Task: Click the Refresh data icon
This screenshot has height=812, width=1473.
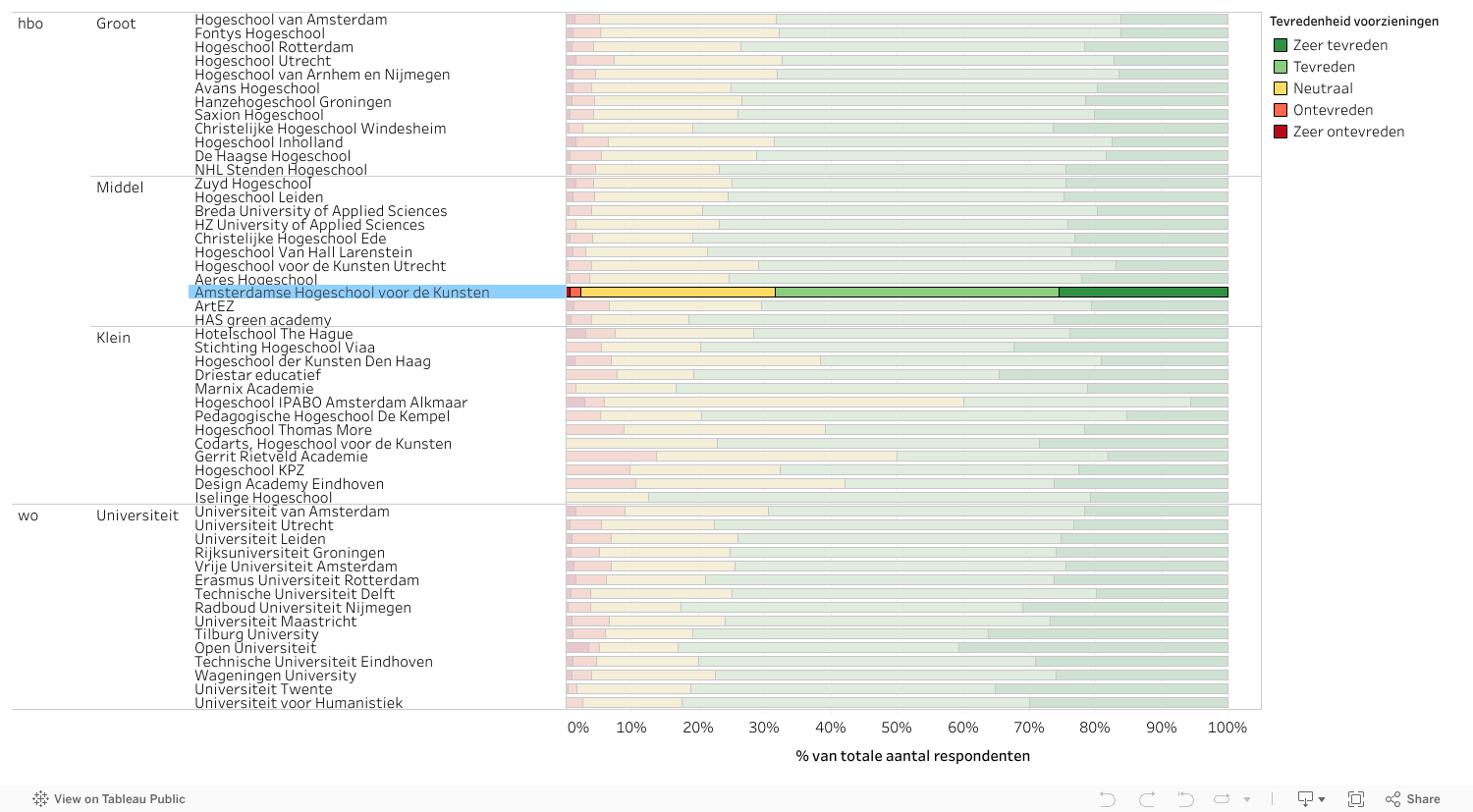Action: (1222, 799)
